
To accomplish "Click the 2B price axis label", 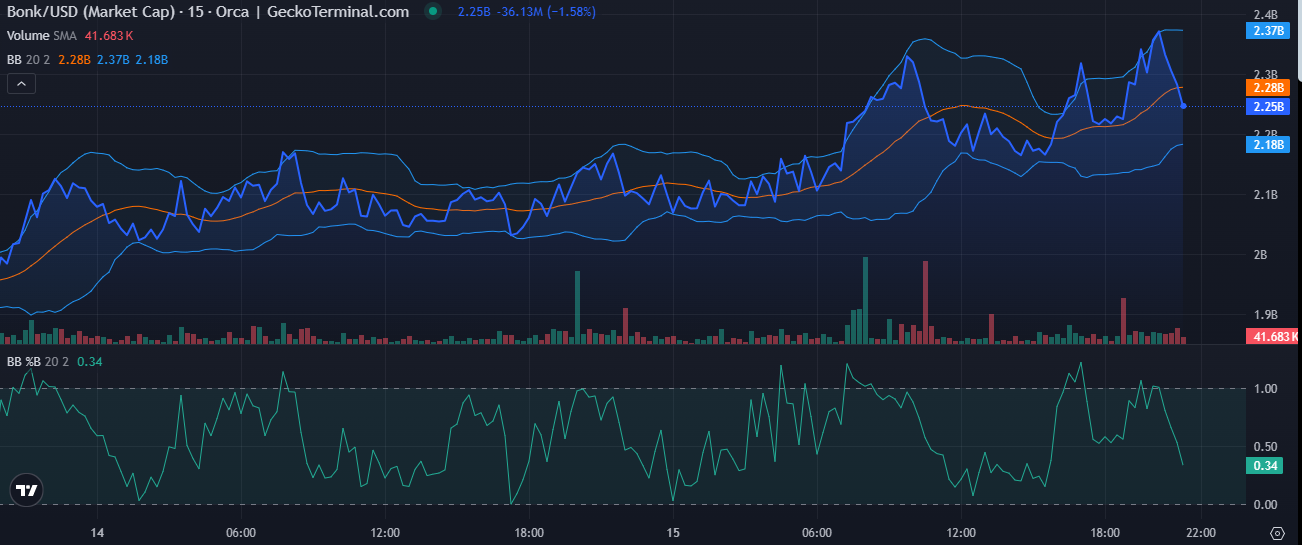I will tap(1260, 255).
